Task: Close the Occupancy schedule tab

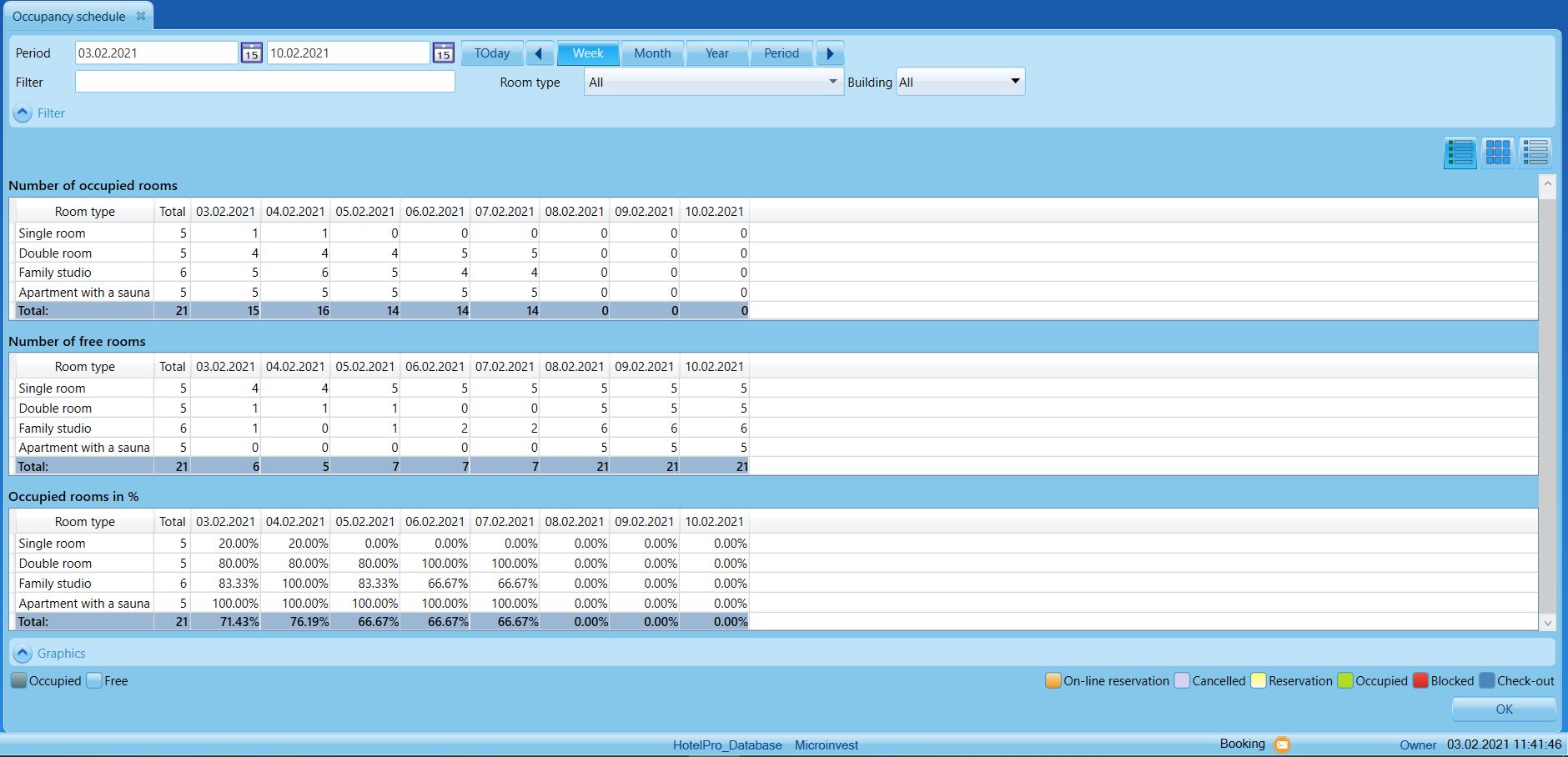Action: tap(141, 16)
